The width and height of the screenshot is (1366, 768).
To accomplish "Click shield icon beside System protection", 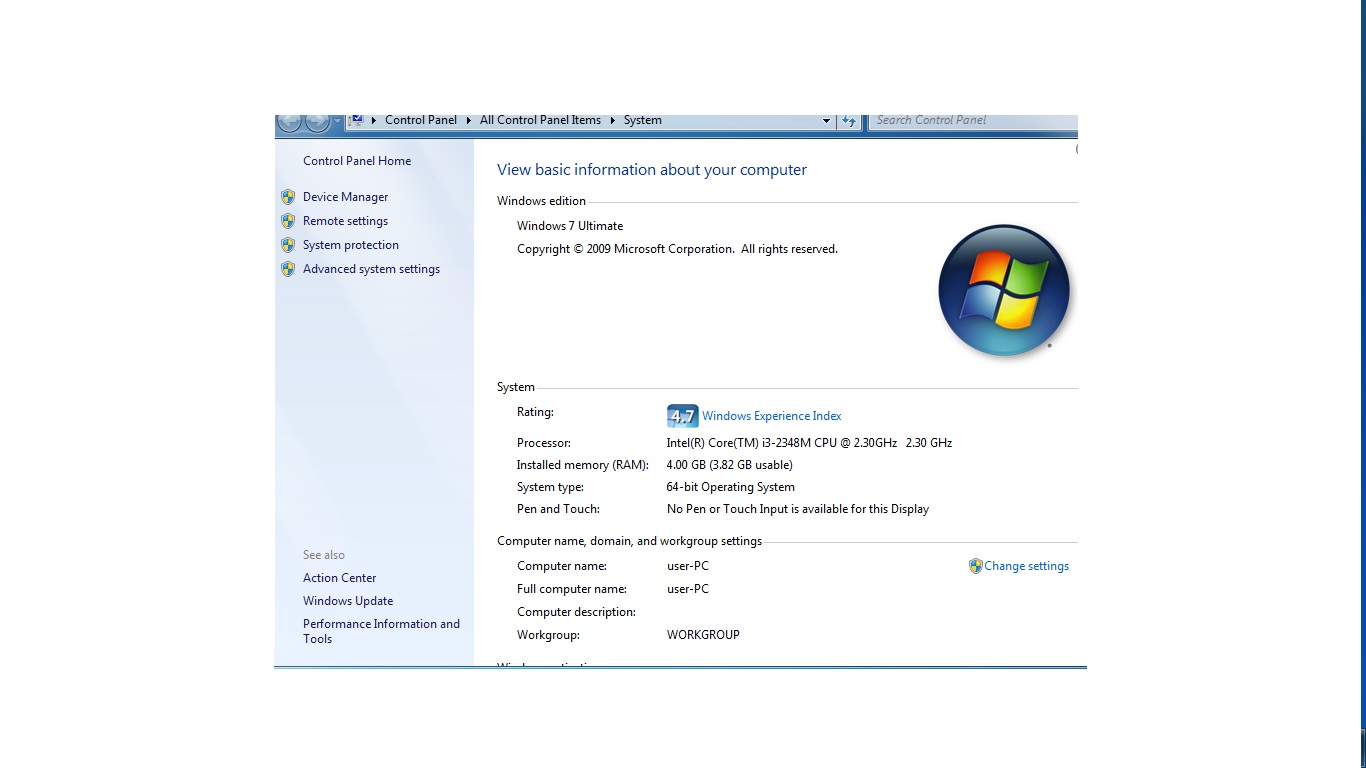I will click(288, 245).
